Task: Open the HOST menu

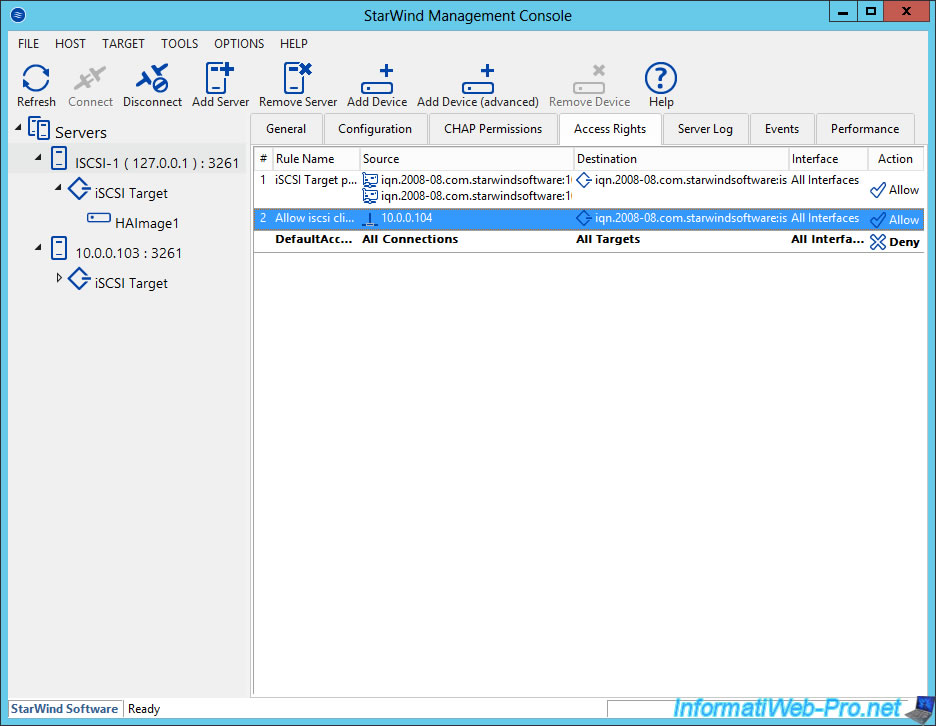Action: pos(70,44)
